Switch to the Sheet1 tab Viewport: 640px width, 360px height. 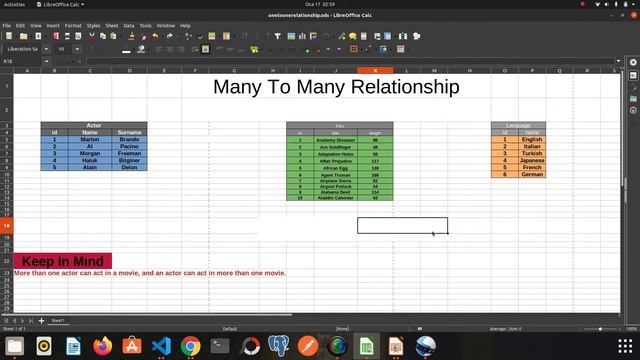[58, 321]
